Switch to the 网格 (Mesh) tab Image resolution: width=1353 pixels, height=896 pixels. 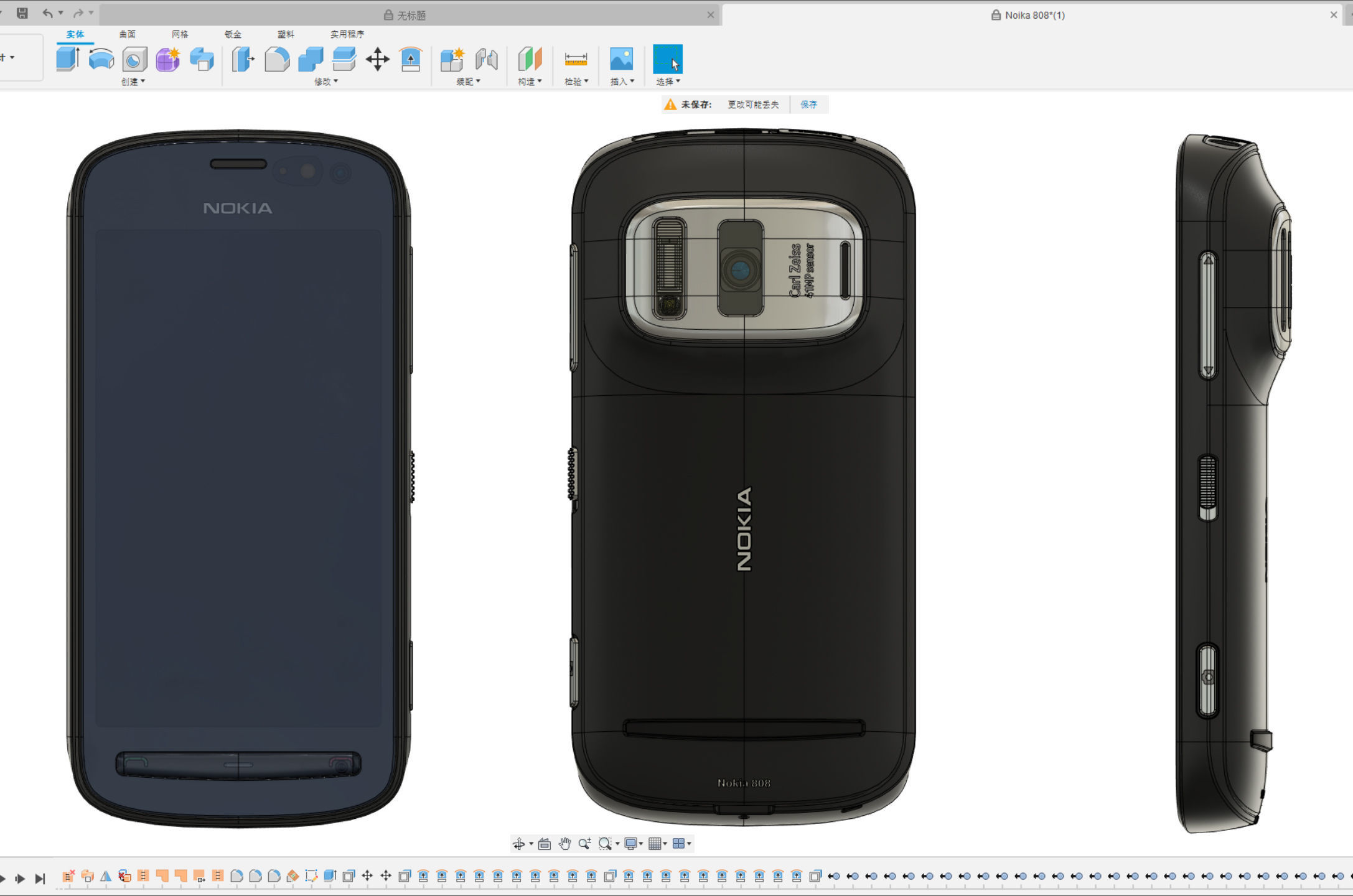pos(180,34)
